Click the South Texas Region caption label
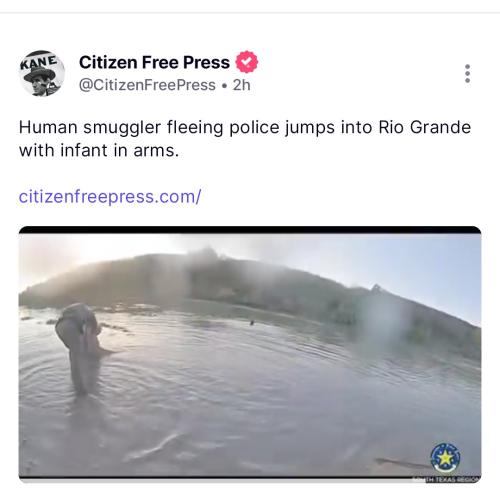 (x=447, y=480)
